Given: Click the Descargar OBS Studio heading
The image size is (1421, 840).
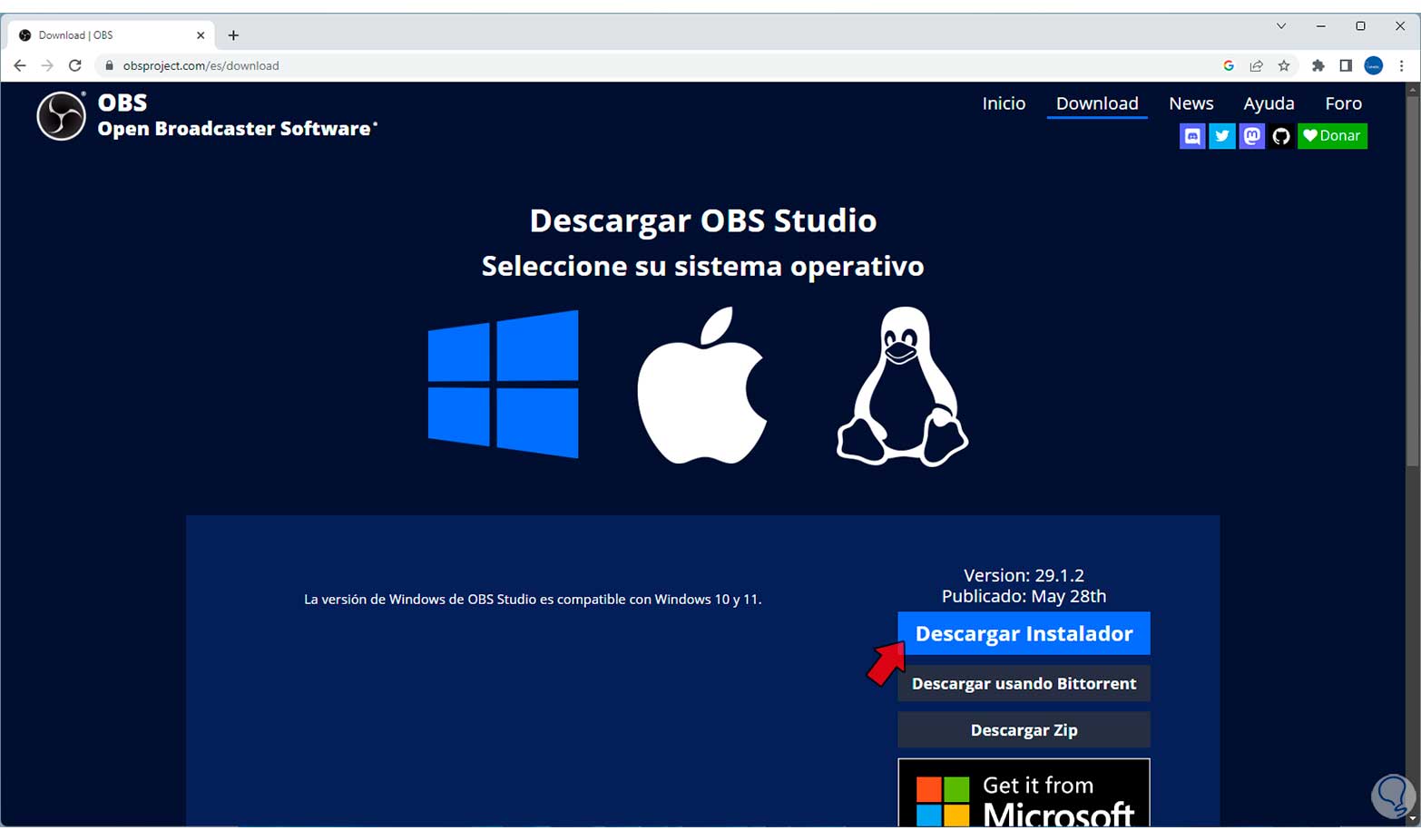Looking at the screenshot, I should coord(702,220).
